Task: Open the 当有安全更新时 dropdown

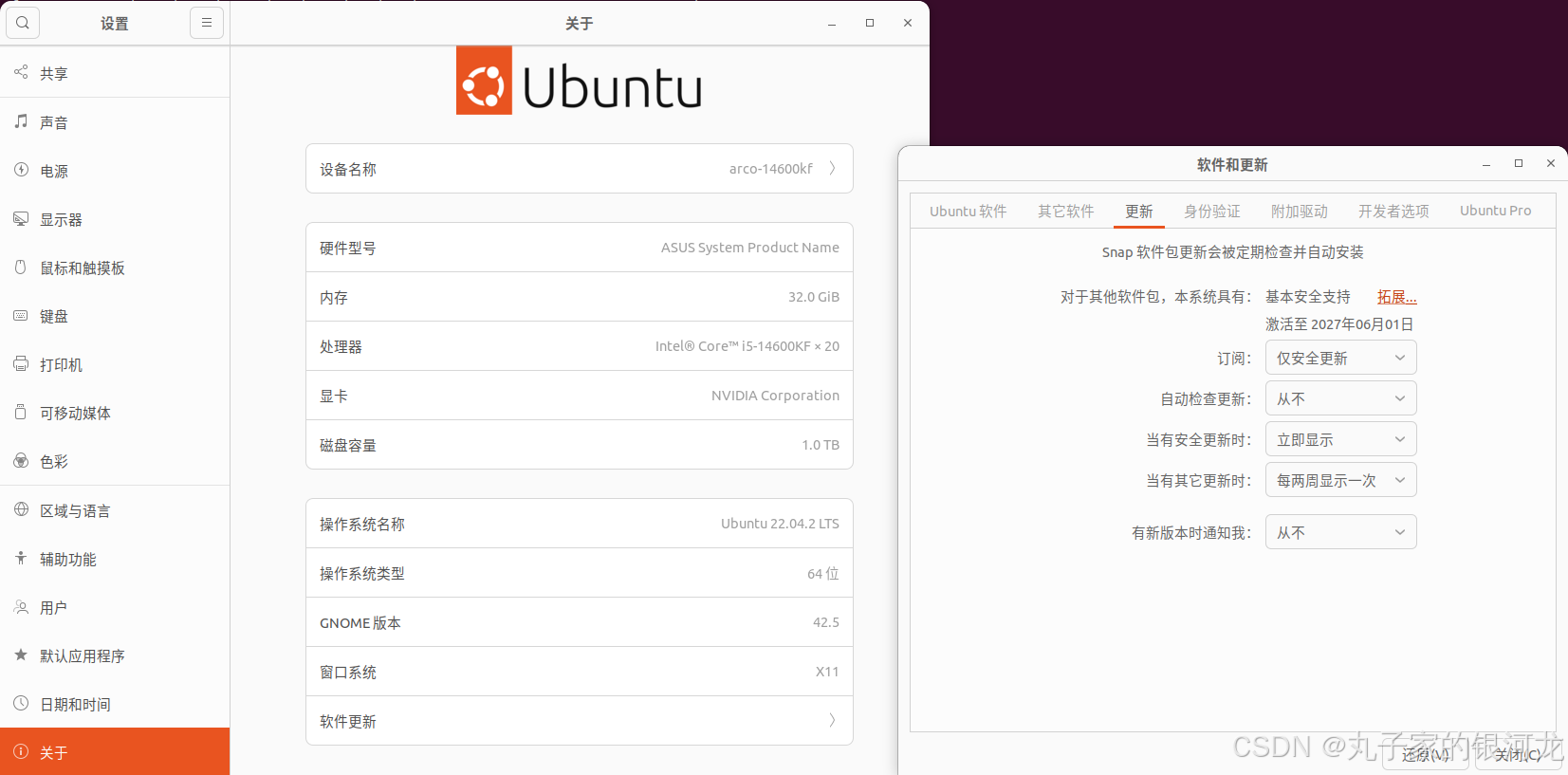Action: [x=1340, y=439]
